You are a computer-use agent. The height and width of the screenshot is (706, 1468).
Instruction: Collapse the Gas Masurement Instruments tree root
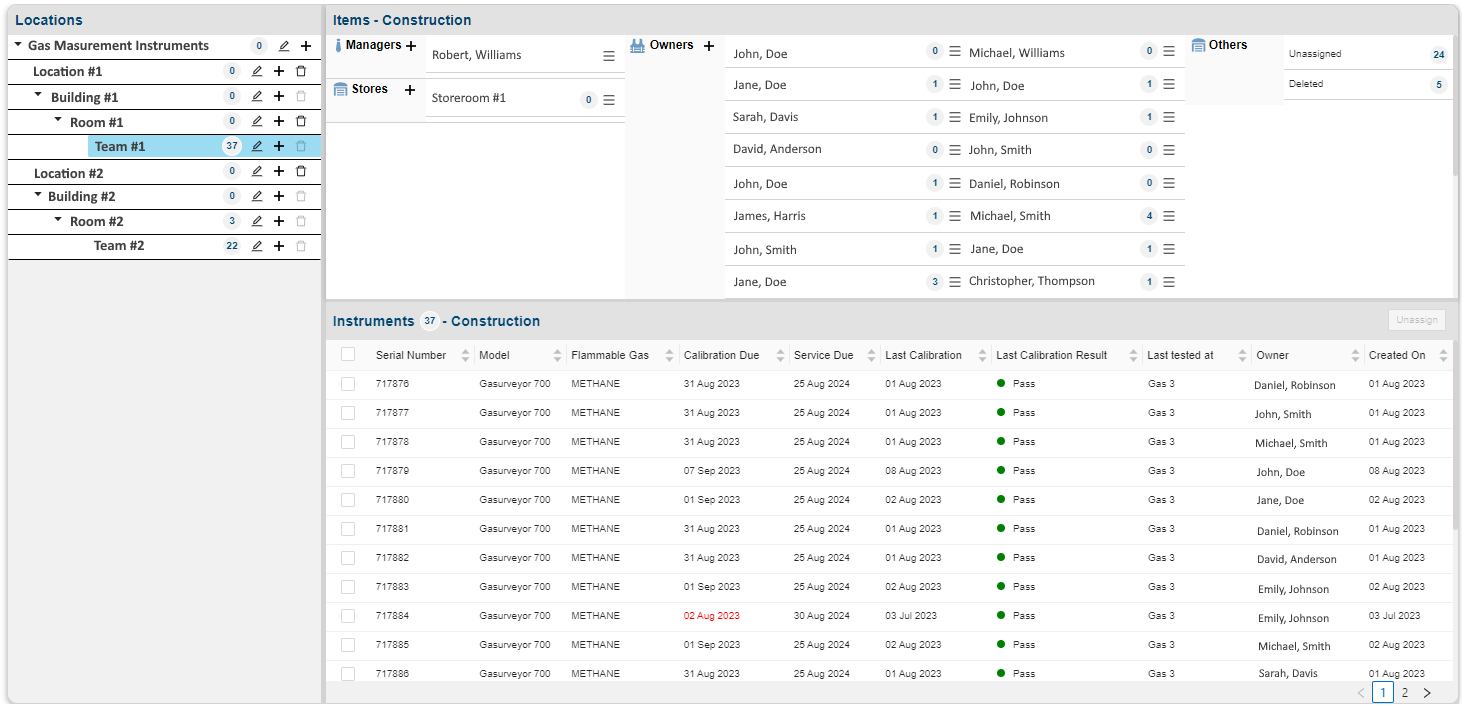click(x=18, y=45)
